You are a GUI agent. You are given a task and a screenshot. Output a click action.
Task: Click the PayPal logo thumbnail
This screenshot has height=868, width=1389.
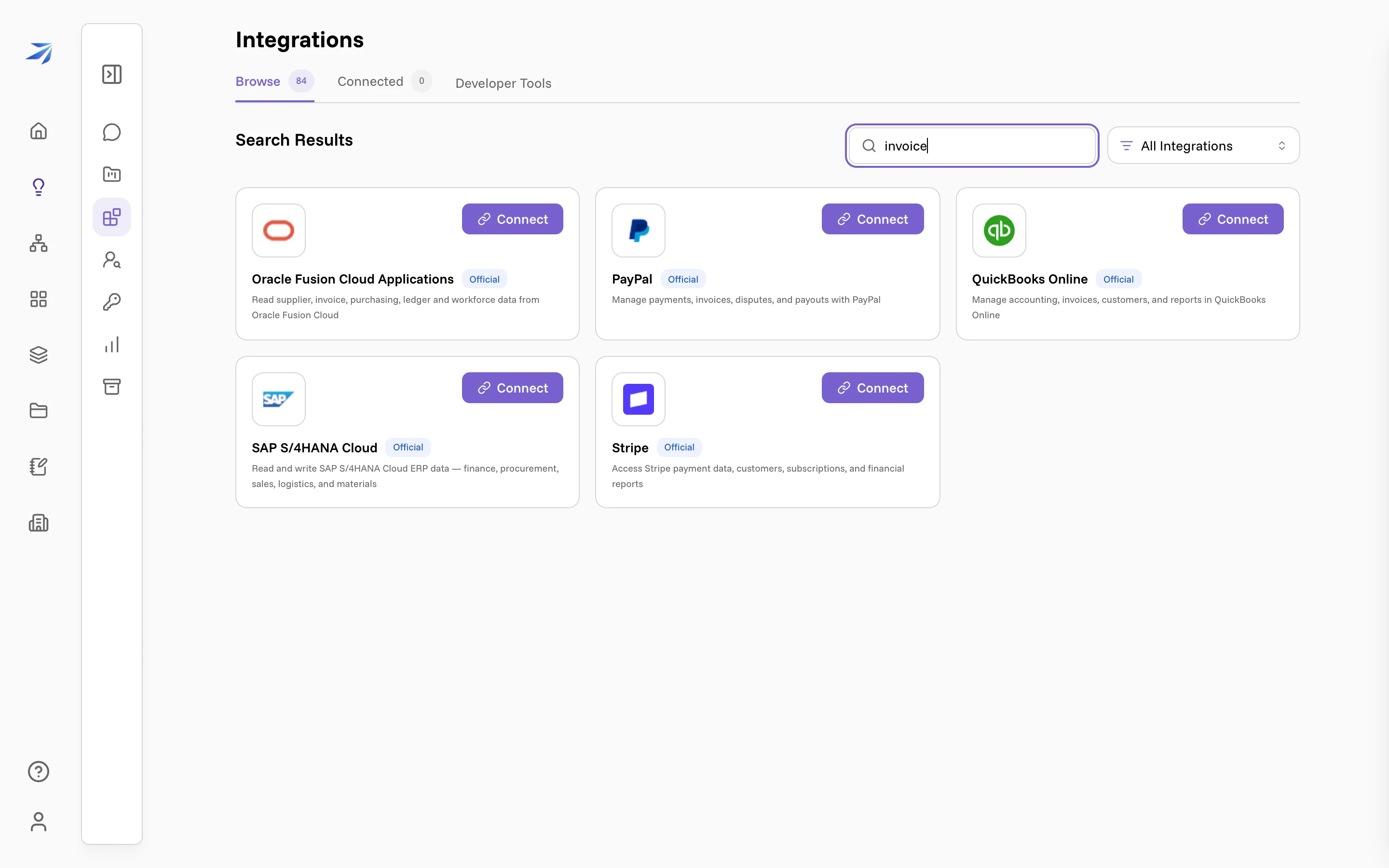tap(638, 230)
